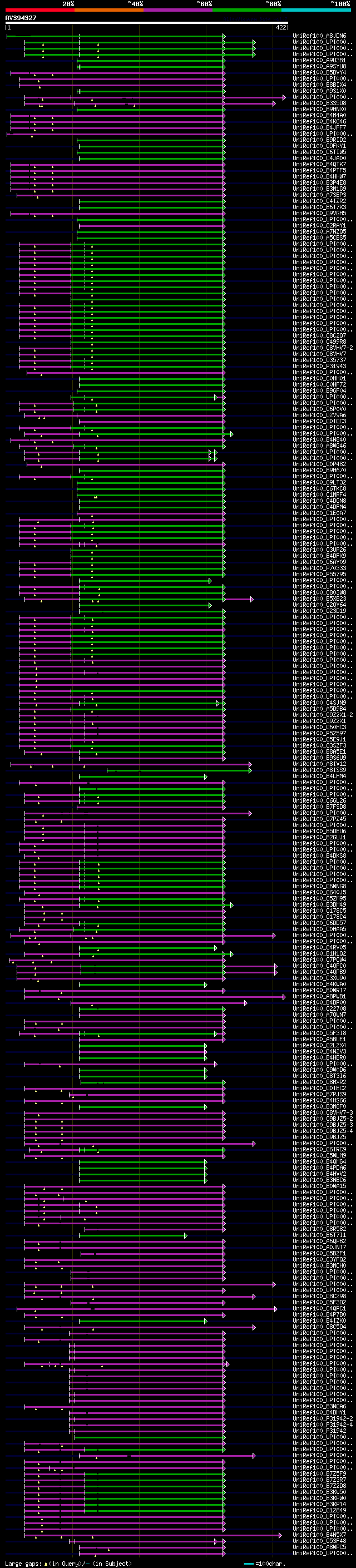Click the cyan =100char. scale legend bar
Screen dimensions: 356x1568
[249, 1564]
